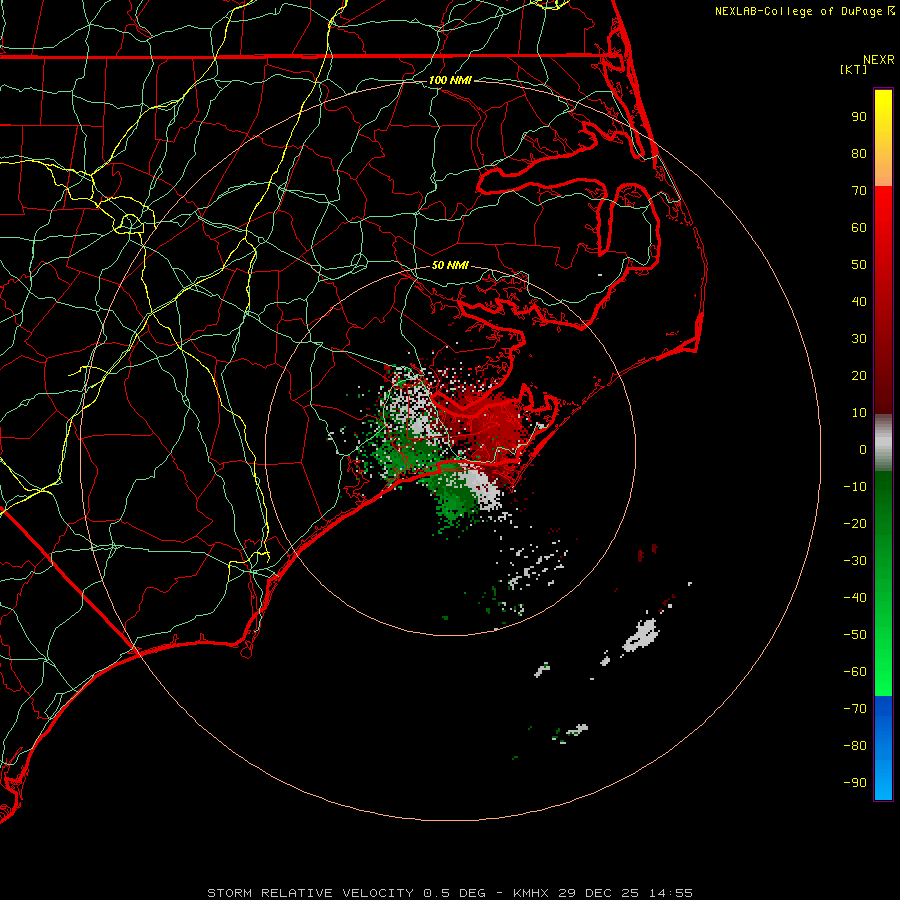Select the 80 value on the velocity scale

(859, 153)
